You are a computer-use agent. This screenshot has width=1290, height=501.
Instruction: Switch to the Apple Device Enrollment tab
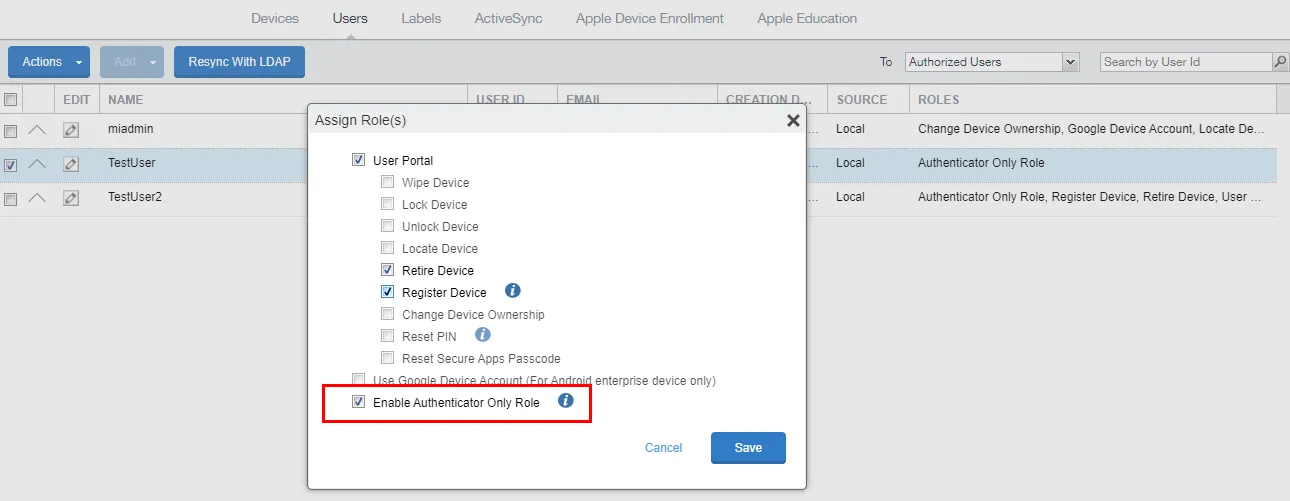point(650,18)
